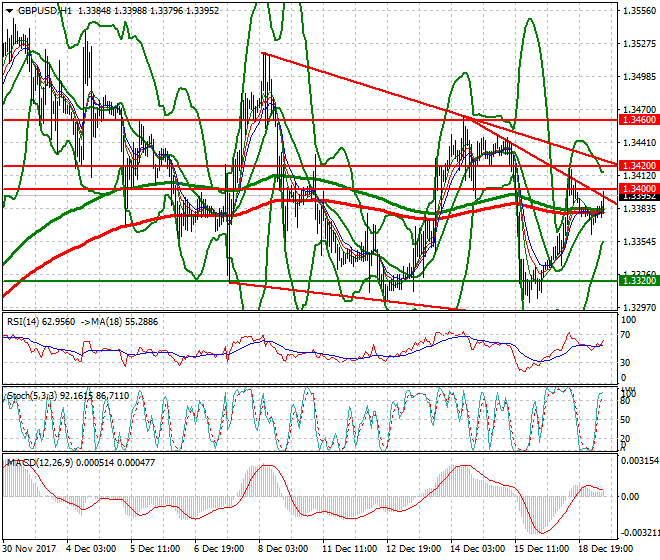
Task: Click the 15 Dec 11:00 time axis label
Action: tap(542, 549)
